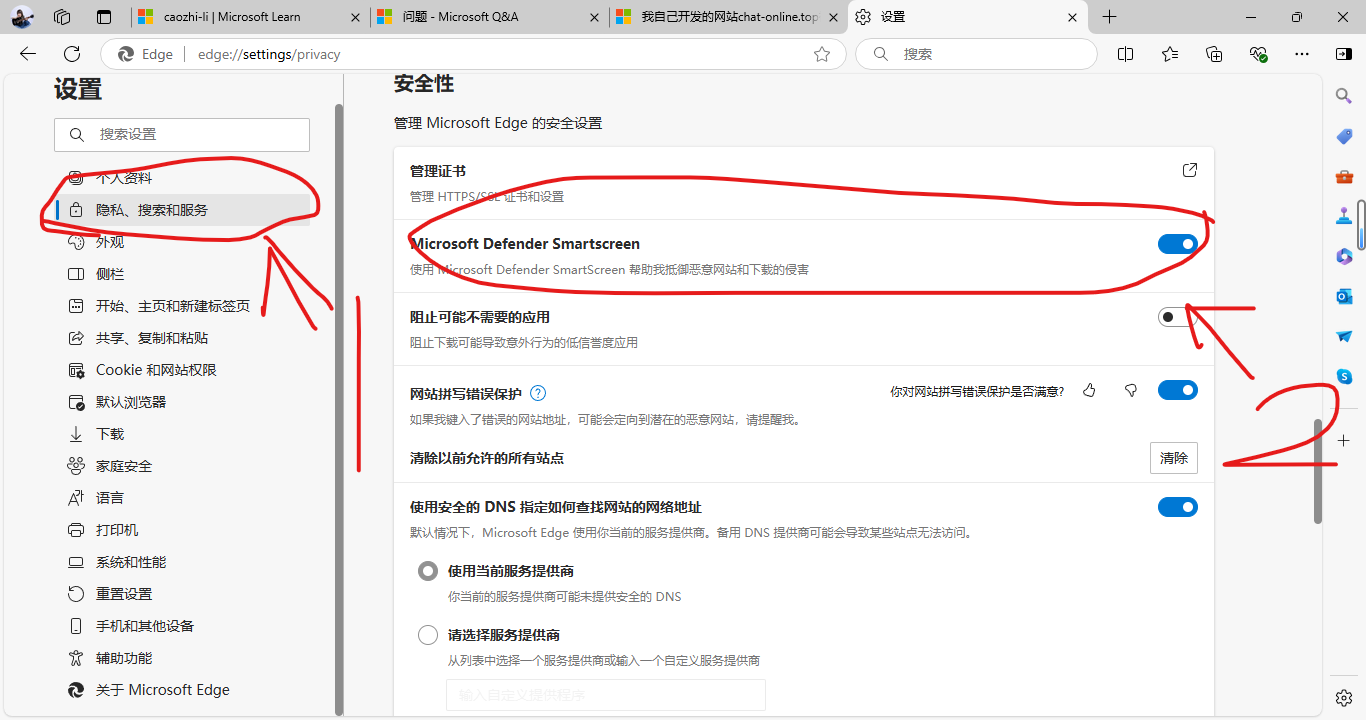
Task: Open sidebar Outlook icon
Action: [x=1344, y=296]
